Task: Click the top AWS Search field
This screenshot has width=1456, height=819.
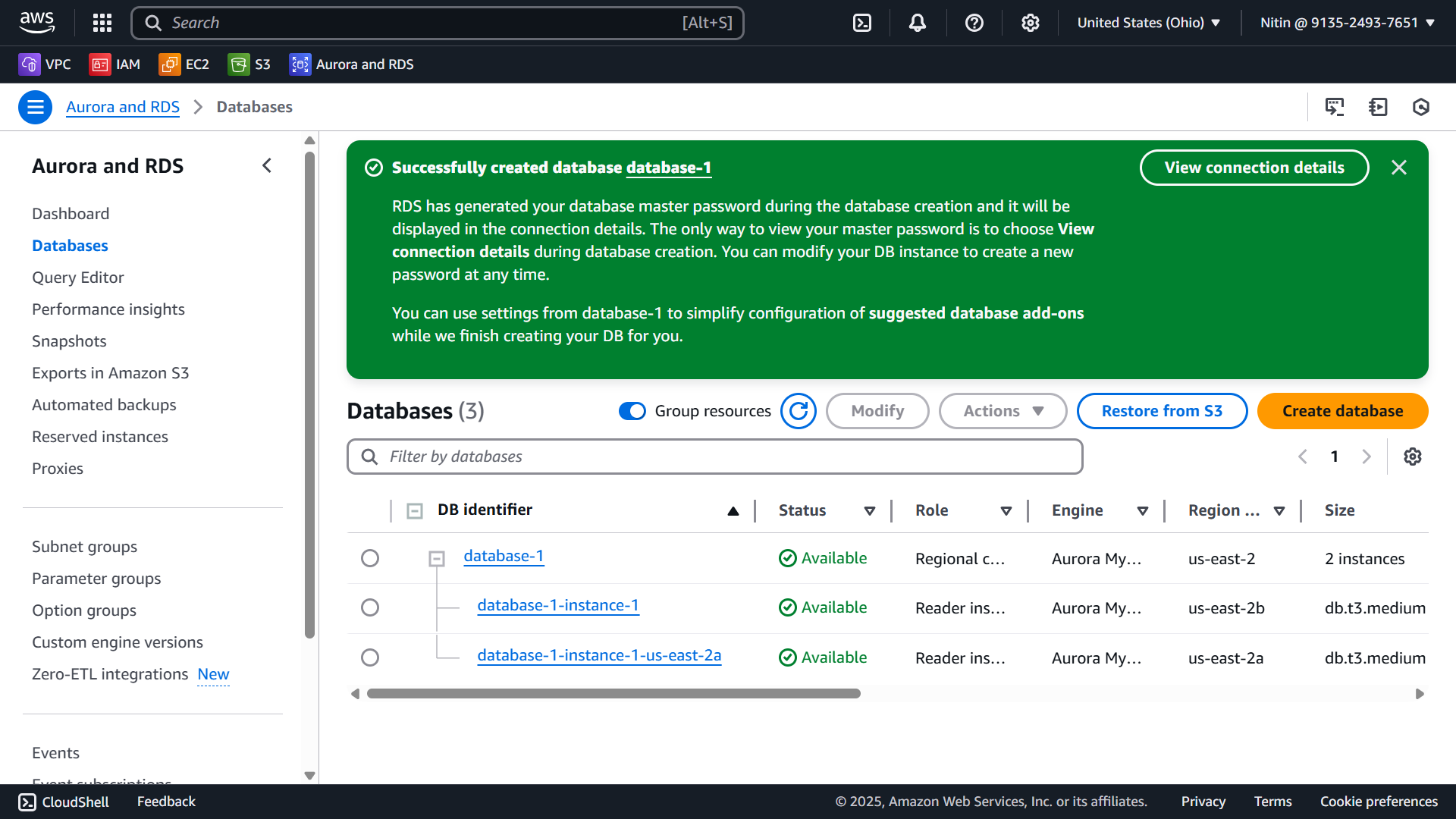Action: click(438, 23)
